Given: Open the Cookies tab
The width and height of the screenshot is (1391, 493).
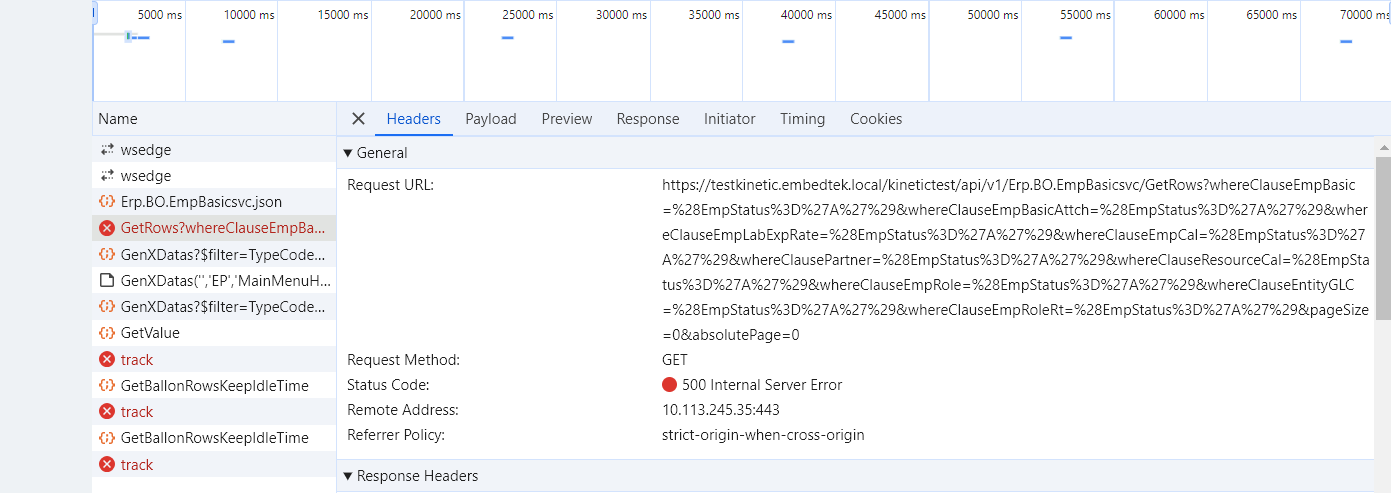Looking at the screenshot, I should click(876, 119).
